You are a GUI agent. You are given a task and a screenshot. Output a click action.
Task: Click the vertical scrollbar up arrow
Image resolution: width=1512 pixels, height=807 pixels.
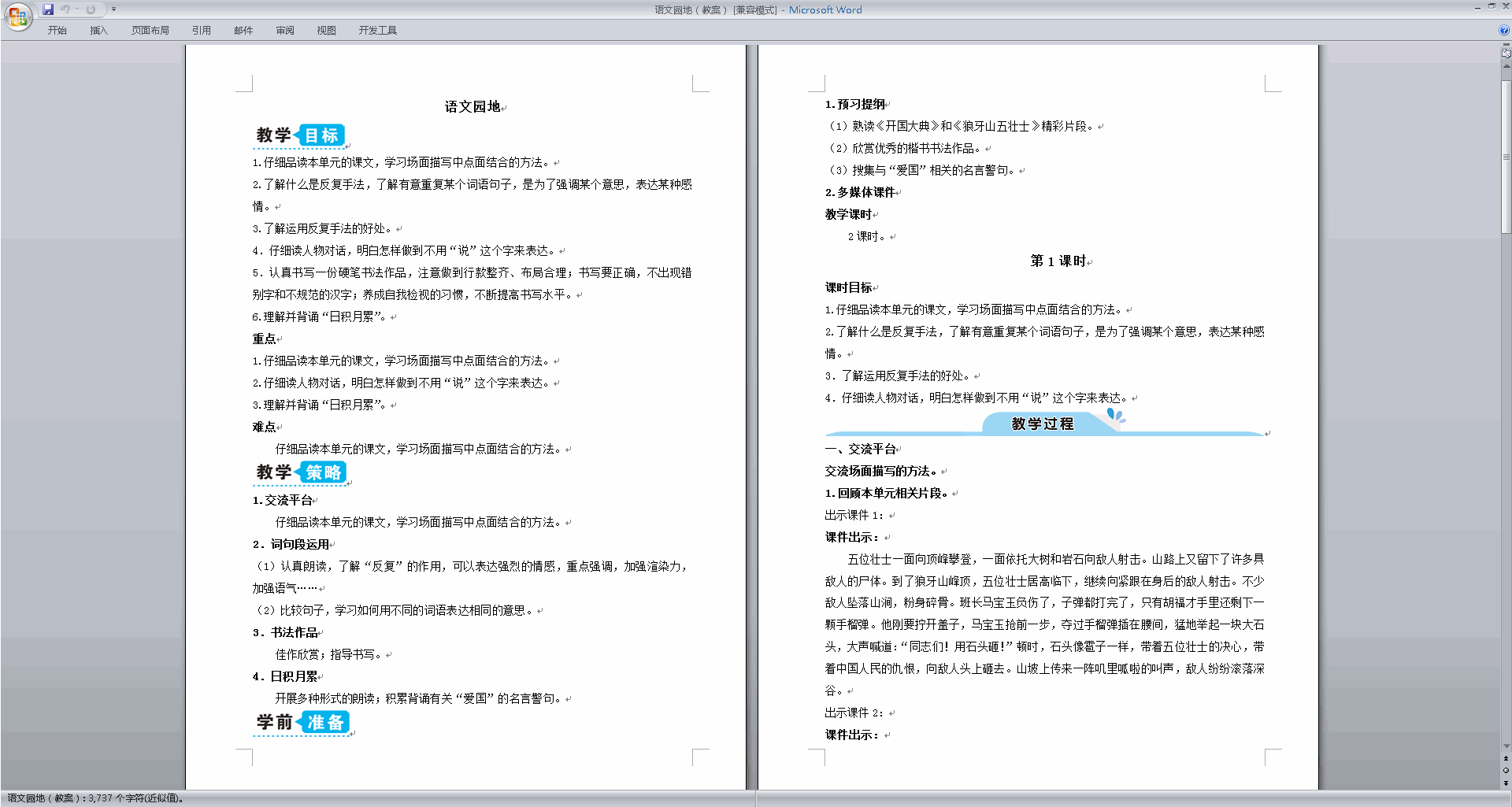pos(1506,66)
